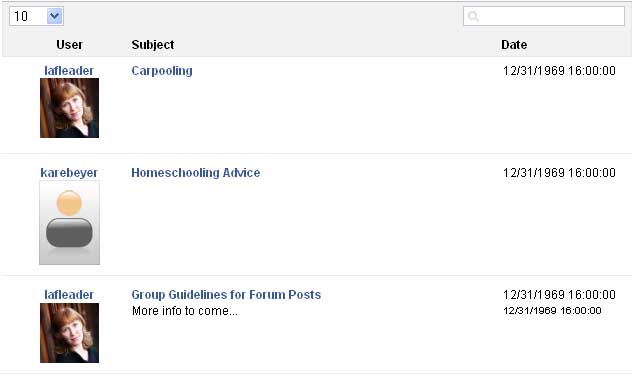Click the search box at top right
The width and height of the screenshot is (635, 378).
pyautogui.click(x=543, y=16)
